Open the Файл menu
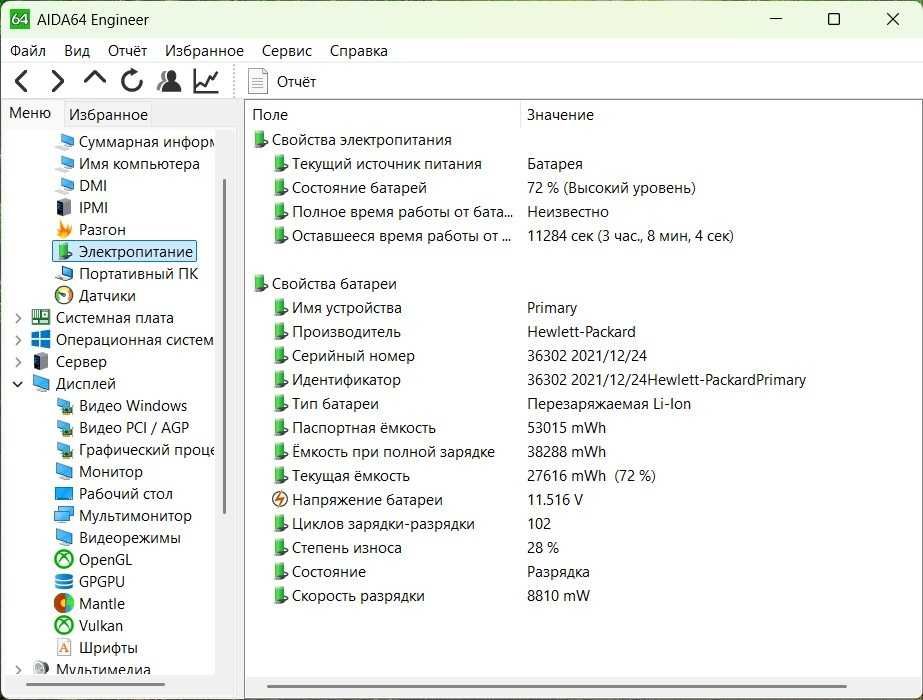923x700 pixels. point(28,51)
